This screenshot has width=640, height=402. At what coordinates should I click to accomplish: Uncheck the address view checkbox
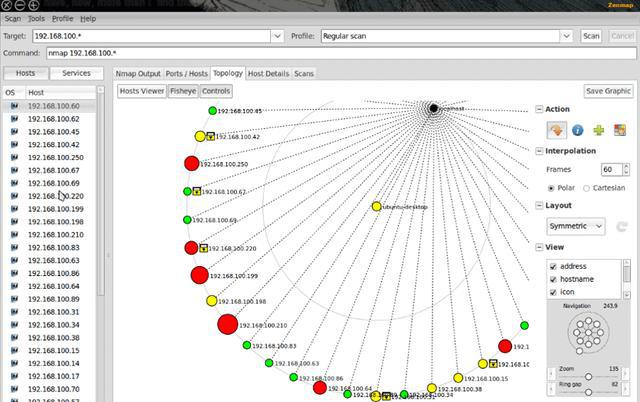[x=553, y=267]
